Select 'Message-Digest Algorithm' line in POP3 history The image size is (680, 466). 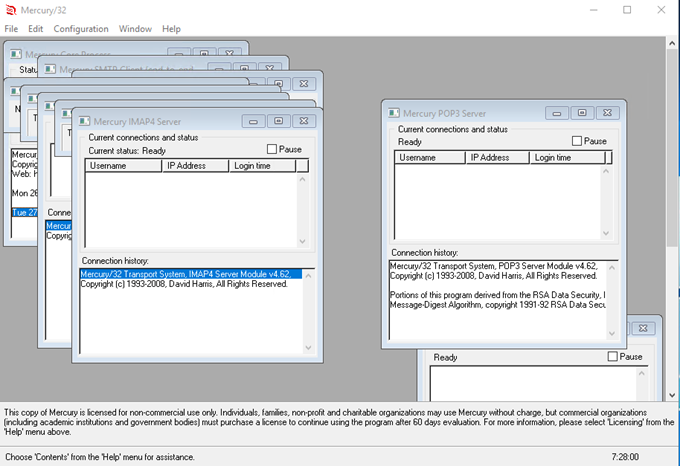pyautogui.click(x=497, y=305)
